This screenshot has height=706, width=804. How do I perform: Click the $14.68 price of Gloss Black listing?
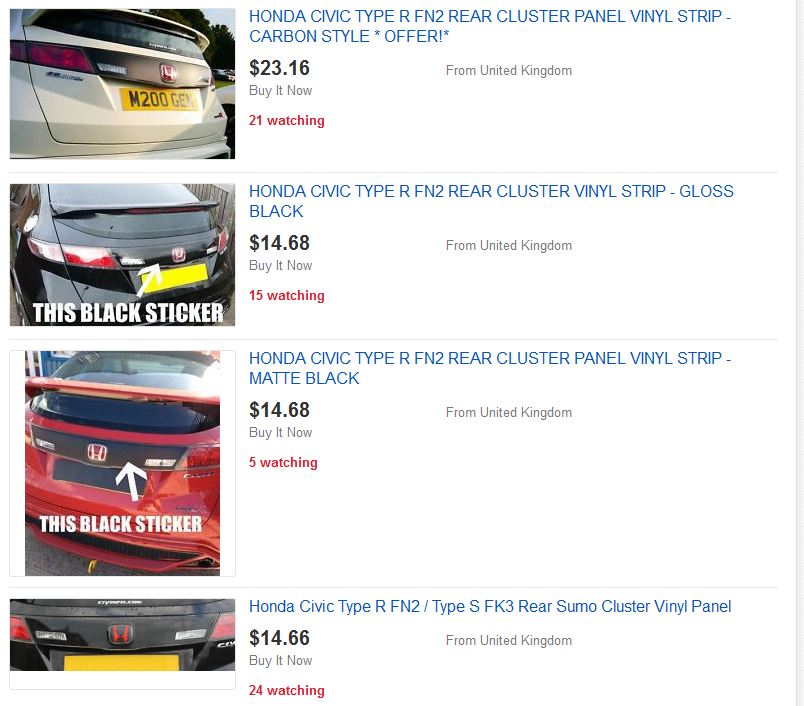pos(279,243)
